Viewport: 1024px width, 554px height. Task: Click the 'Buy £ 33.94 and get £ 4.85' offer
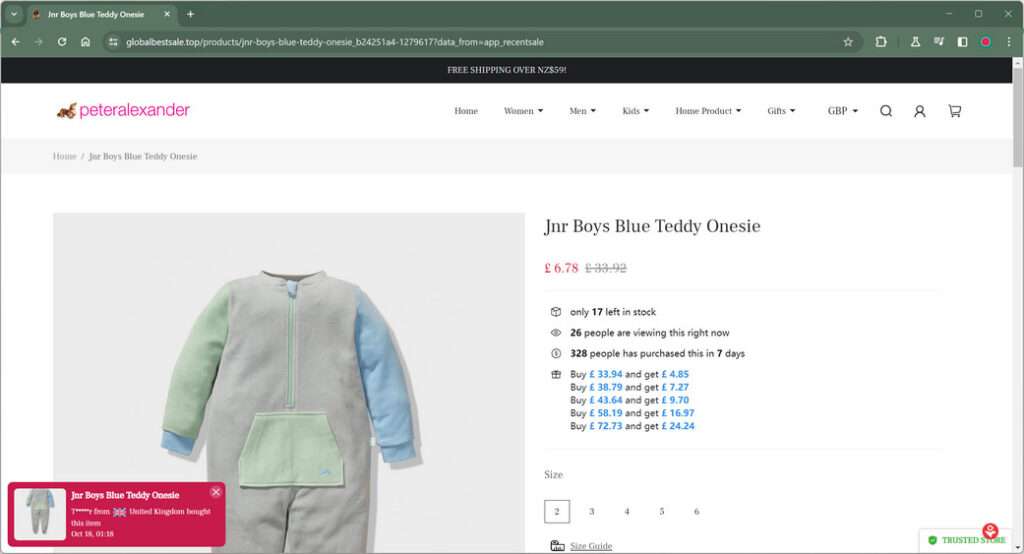(629, 374)
